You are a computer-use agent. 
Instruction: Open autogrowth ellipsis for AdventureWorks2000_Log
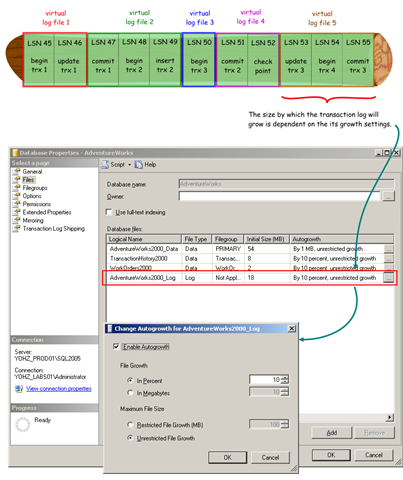(x=388, y=278)
